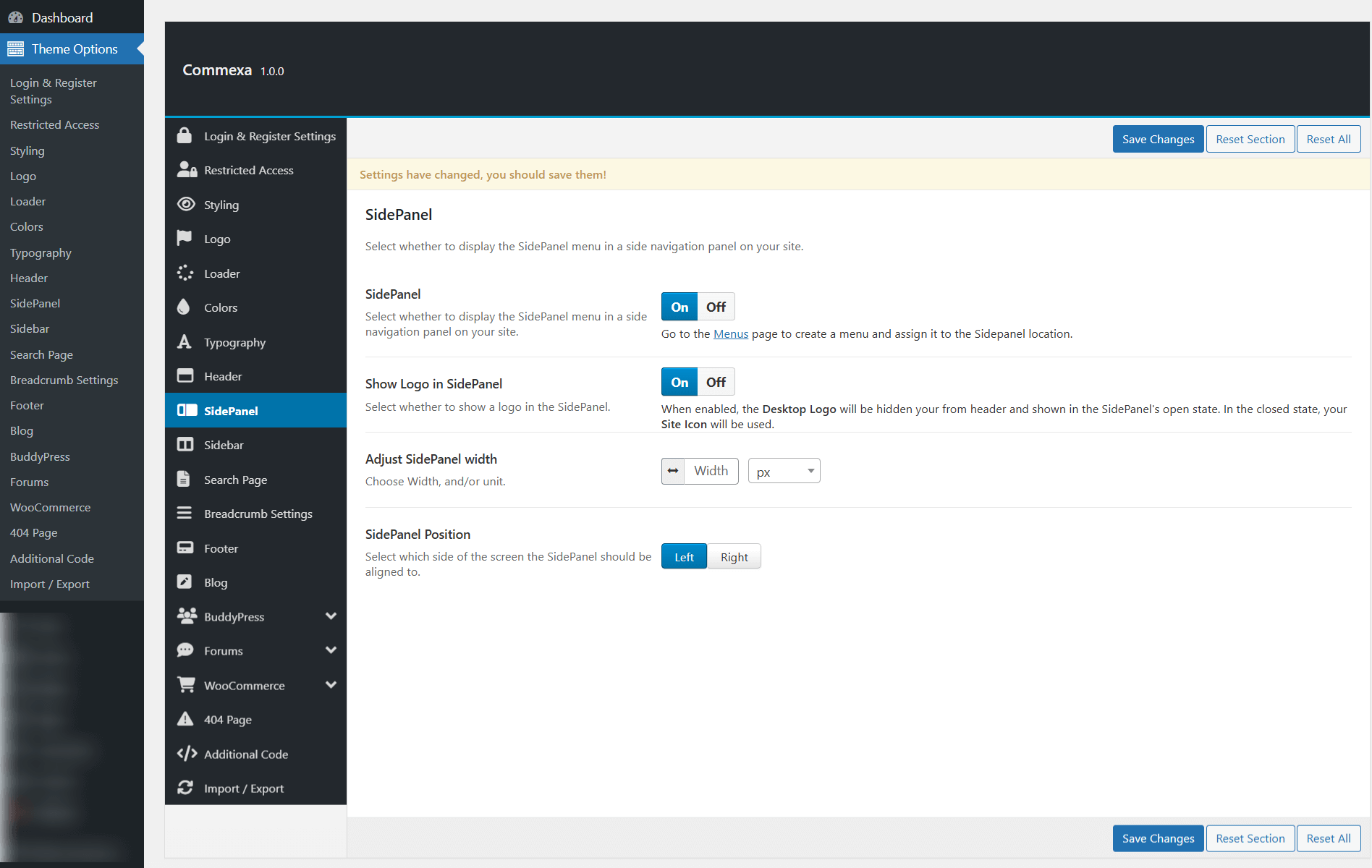Image resolution: width=1372 pixels, height=868 pixels.
Task: Turn the SidePanel switch Off
Action: pos(716,307)
